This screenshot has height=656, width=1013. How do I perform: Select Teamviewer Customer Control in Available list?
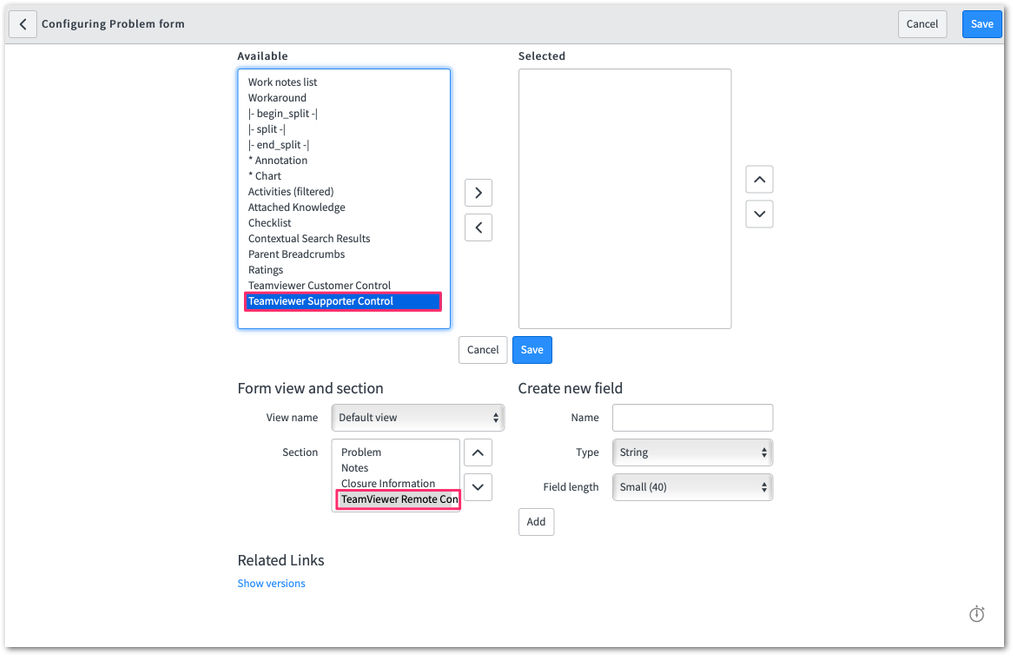319,285
